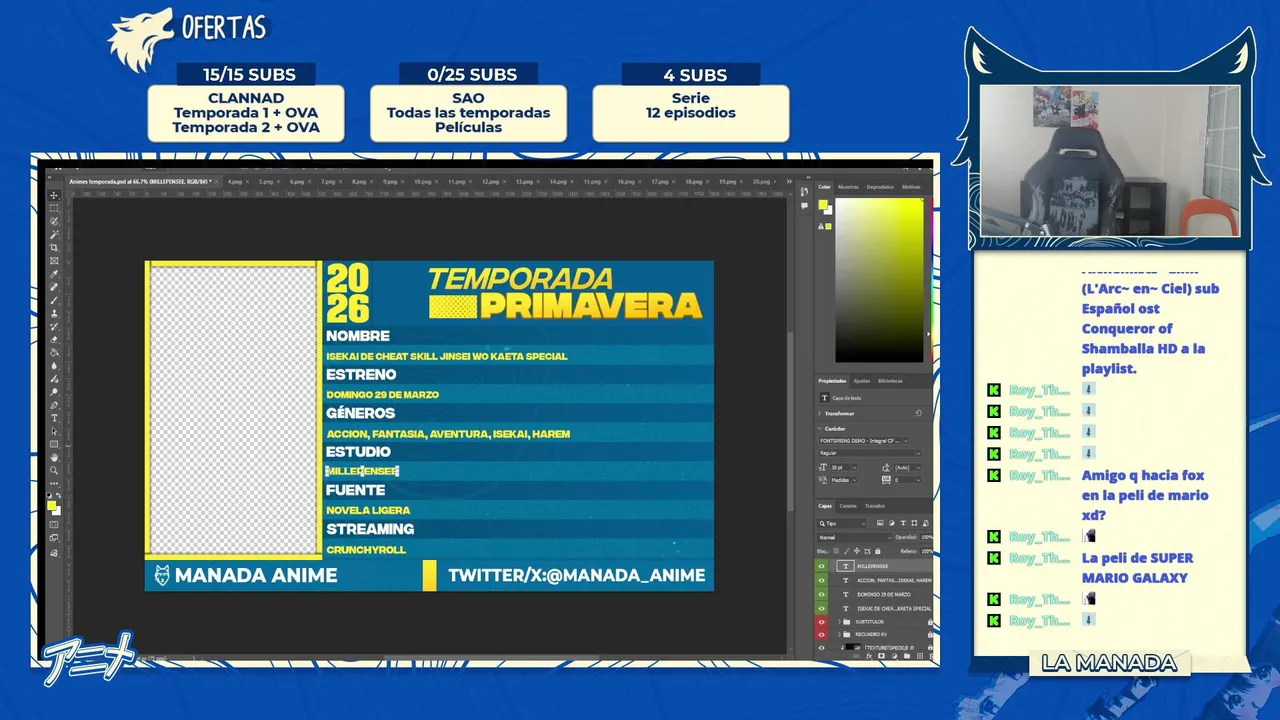The image size is (1280, 720).
Task: Select the Move tool
Action: (54, 195)
